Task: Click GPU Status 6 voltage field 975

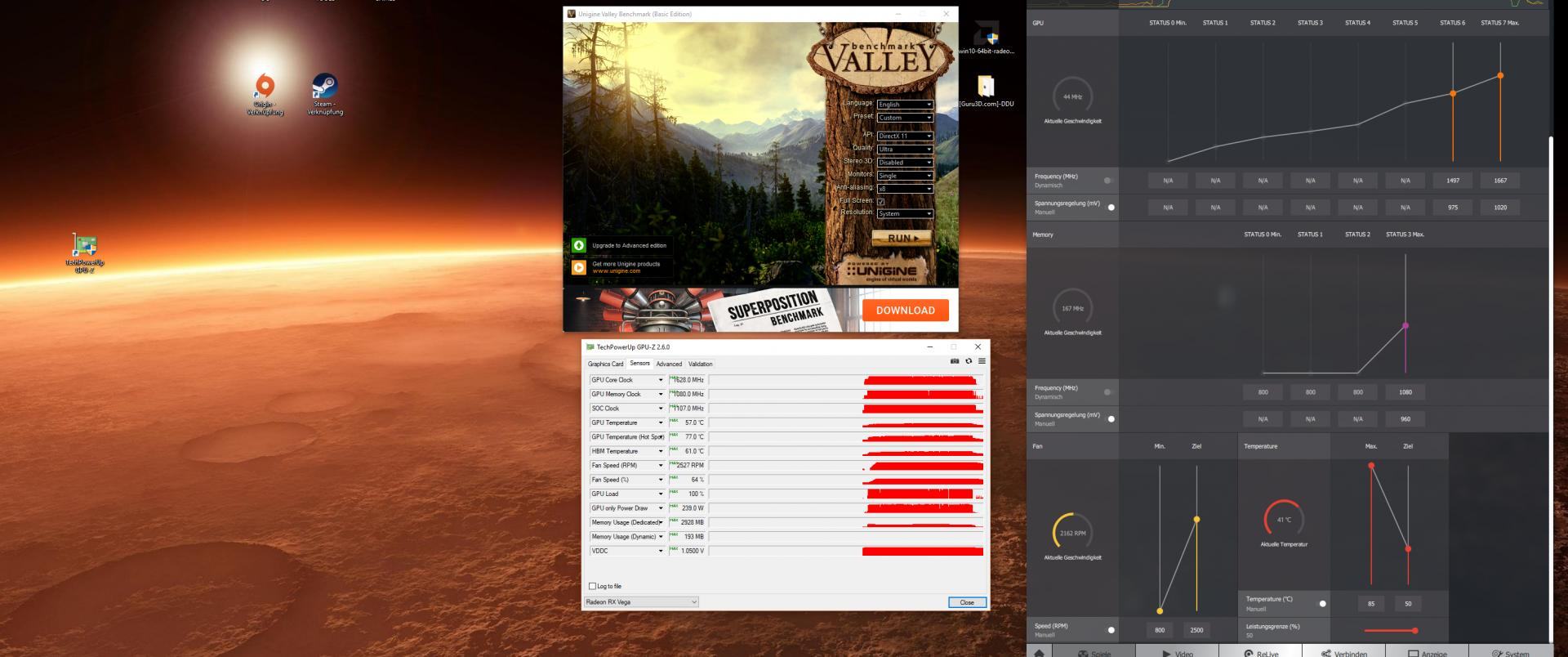Action: click(1453, 208)
